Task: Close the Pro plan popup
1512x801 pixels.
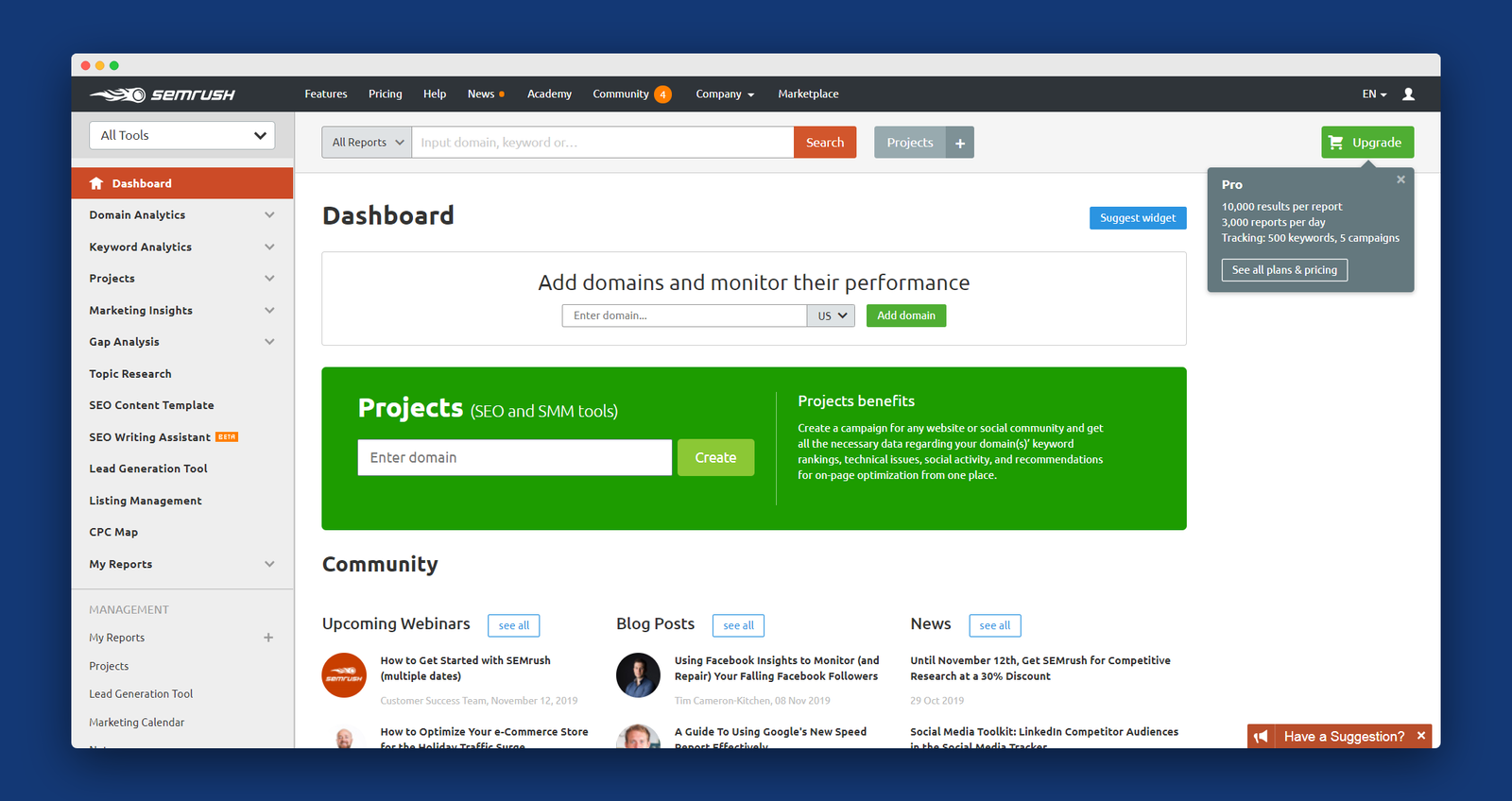Action: pos(1400,179)
